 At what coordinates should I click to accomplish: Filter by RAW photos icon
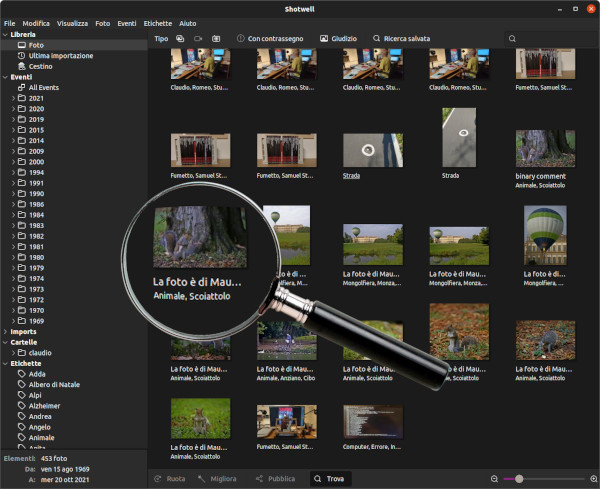(x=216, y=38)
